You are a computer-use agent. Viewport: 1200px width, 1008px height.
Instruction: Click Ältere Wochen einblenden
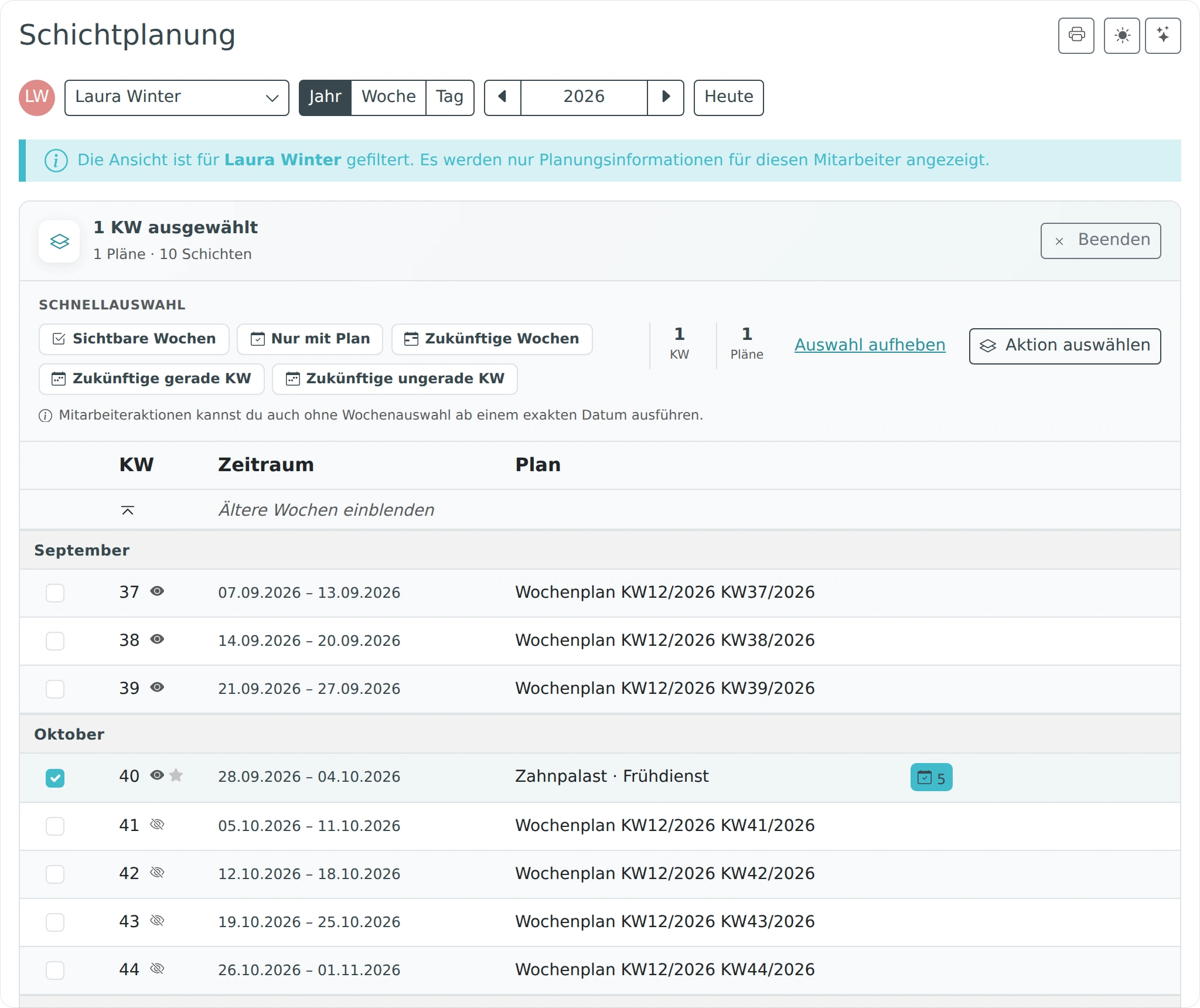point(326,510)
